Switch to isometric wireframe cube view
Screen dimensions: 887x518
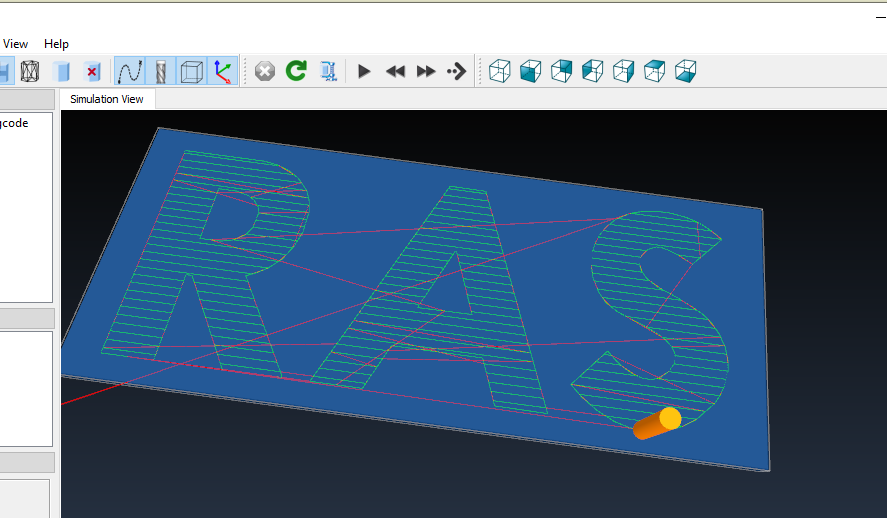pyautogui.click(x=500, y=71)
